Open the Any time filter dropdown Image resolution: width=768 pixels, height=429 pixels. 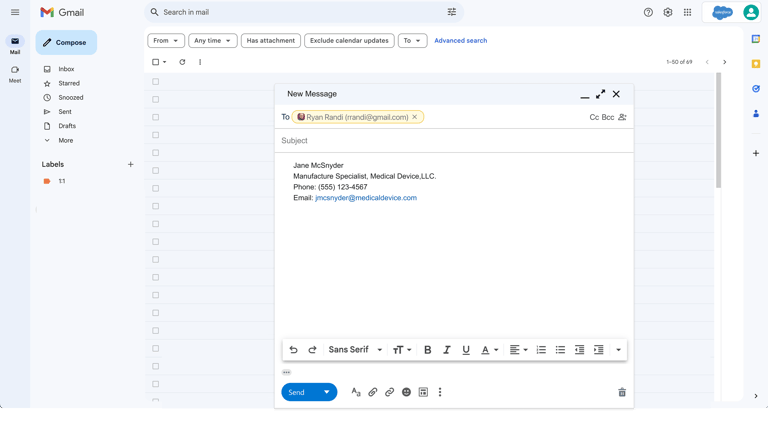[x=213, y=41]
